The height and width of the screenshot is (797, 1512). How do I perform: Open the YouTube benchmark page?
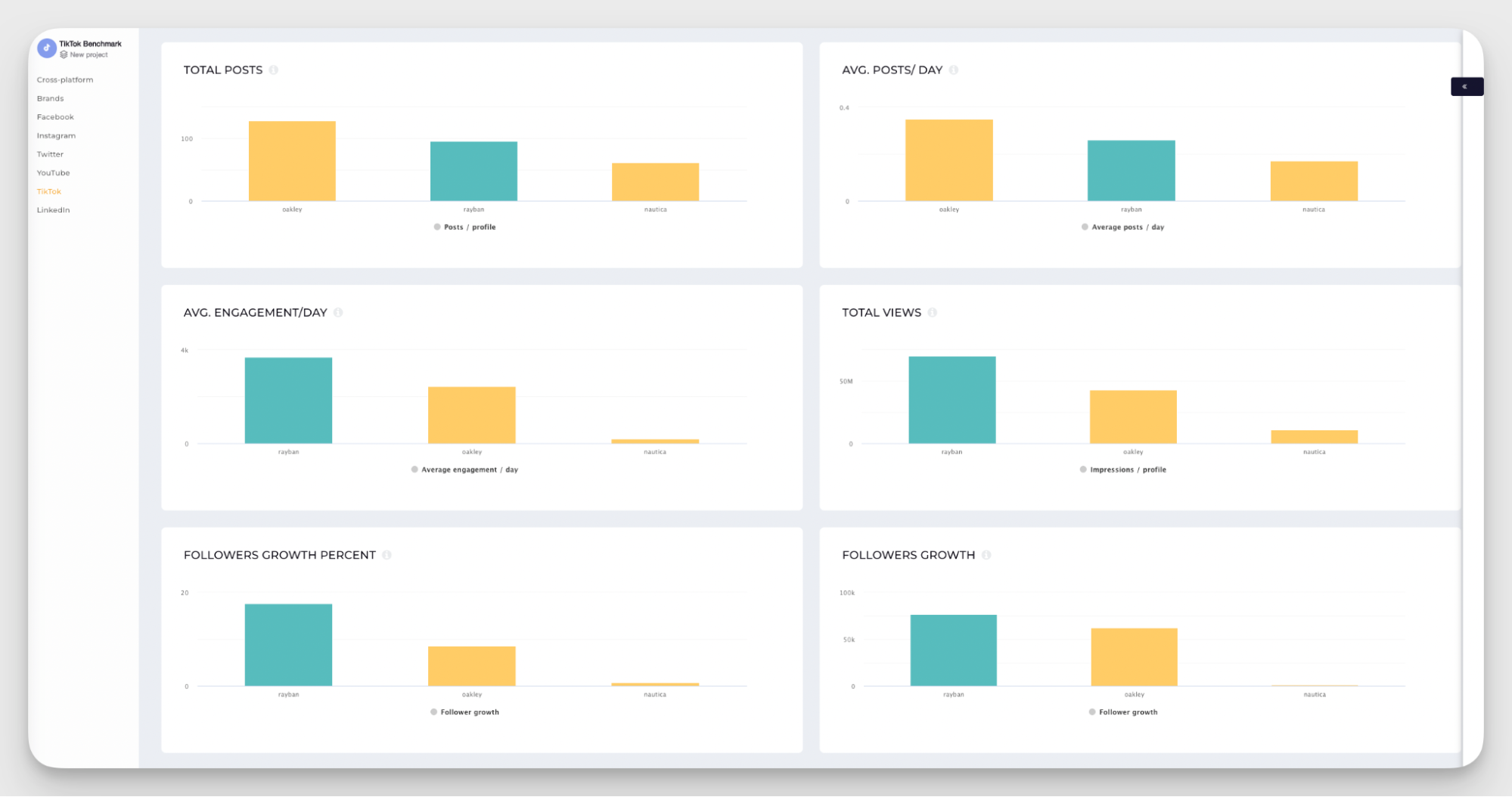coord(53,172)
